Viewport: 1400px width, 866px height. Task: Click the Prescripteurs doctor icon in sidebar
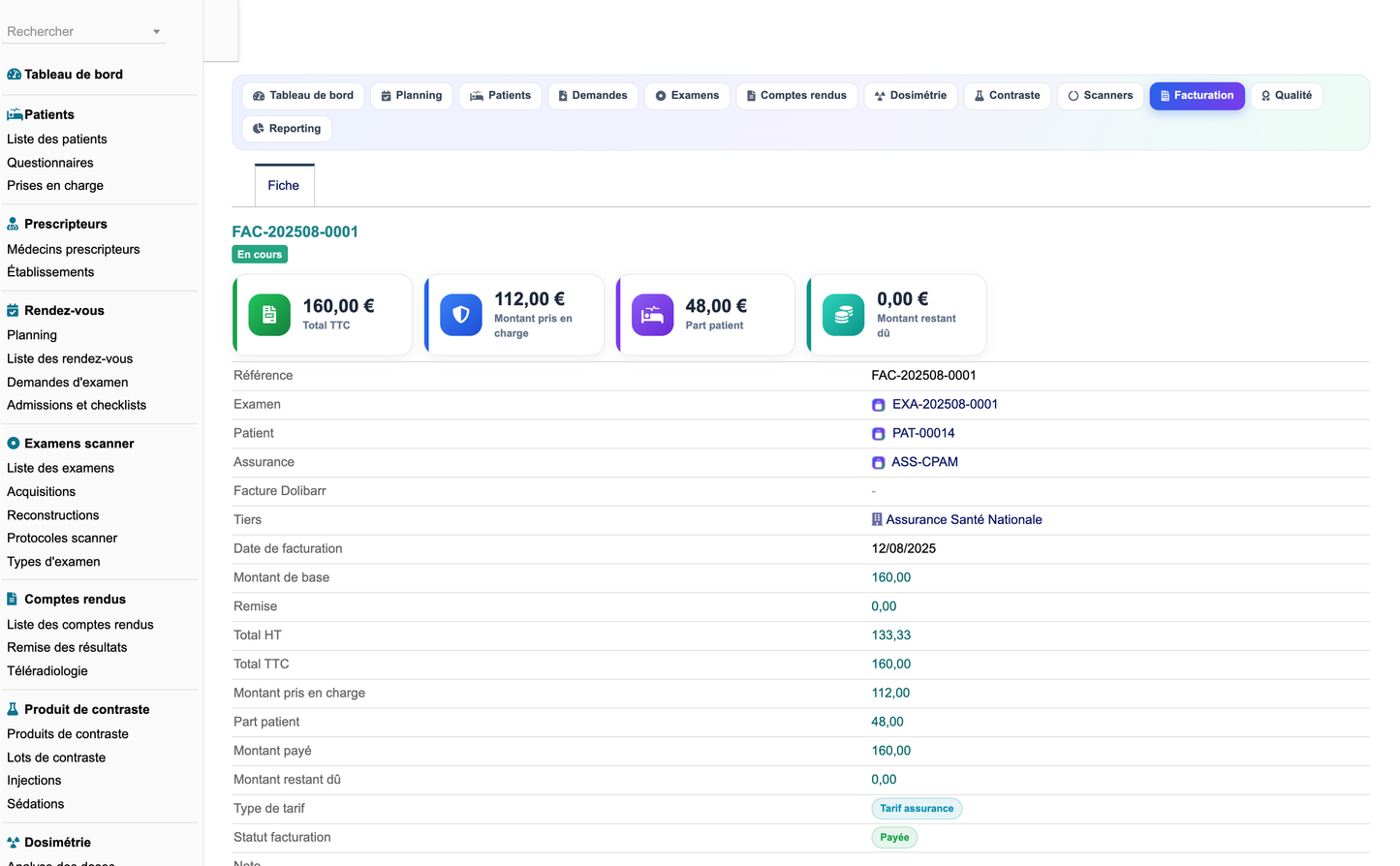13,224
